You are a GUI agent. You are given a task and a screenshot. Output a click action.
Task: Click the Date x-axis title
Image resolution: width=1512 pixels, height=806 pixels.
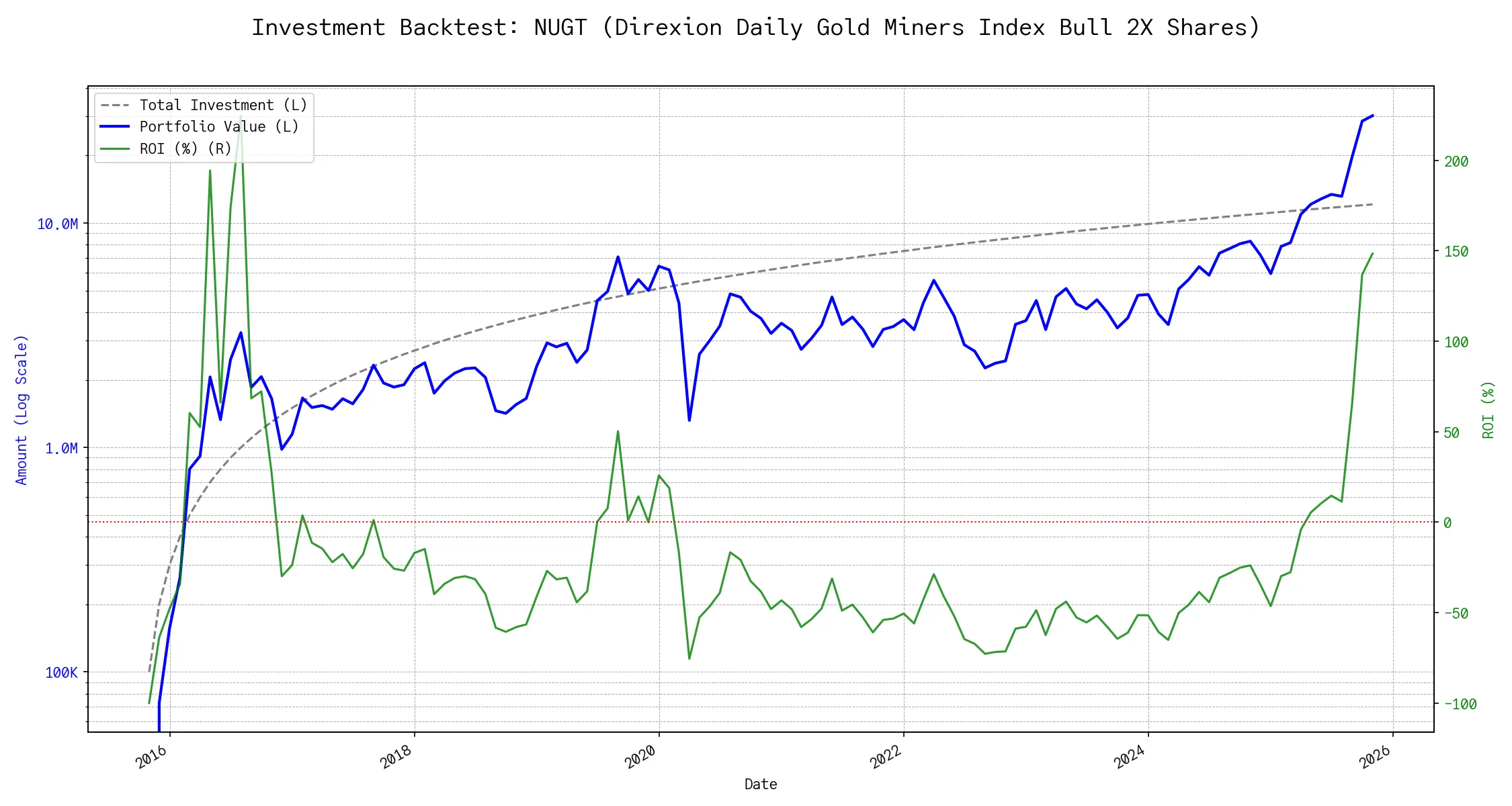tap(761, 785)
